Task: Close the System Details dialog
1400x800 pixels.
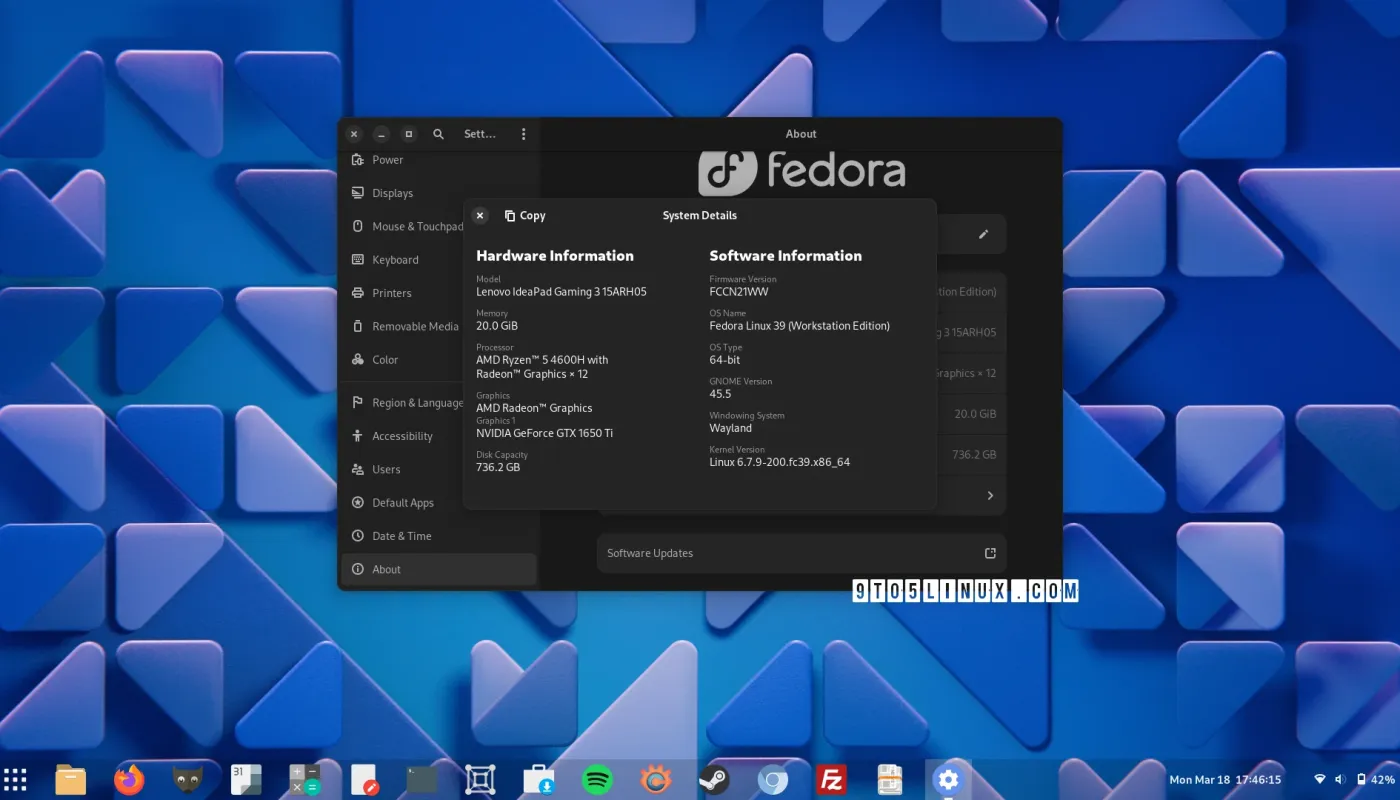Action: [480, 215]
